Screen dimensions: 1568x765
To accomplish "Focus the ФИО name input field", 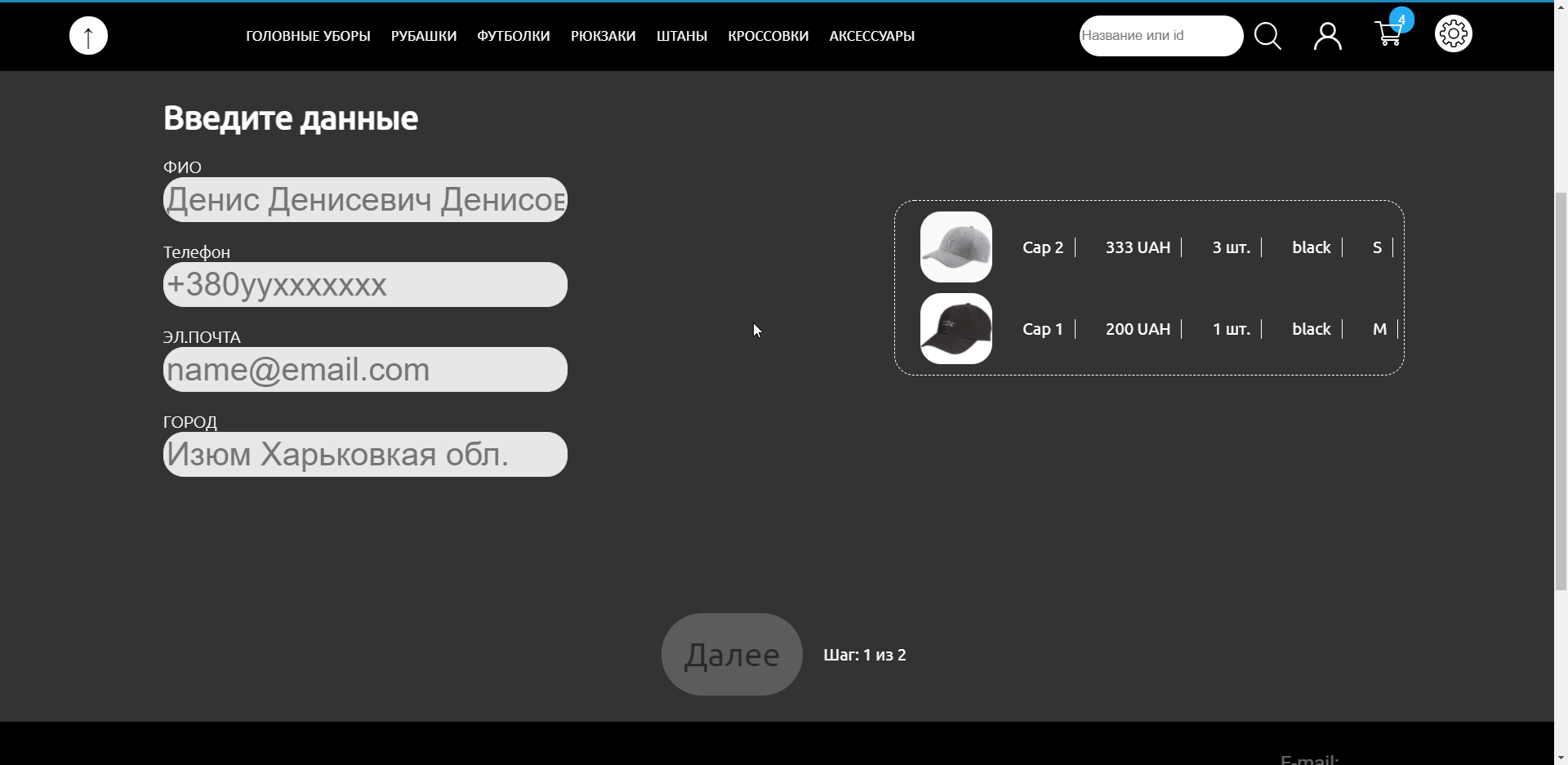I will tap(365, 199).
